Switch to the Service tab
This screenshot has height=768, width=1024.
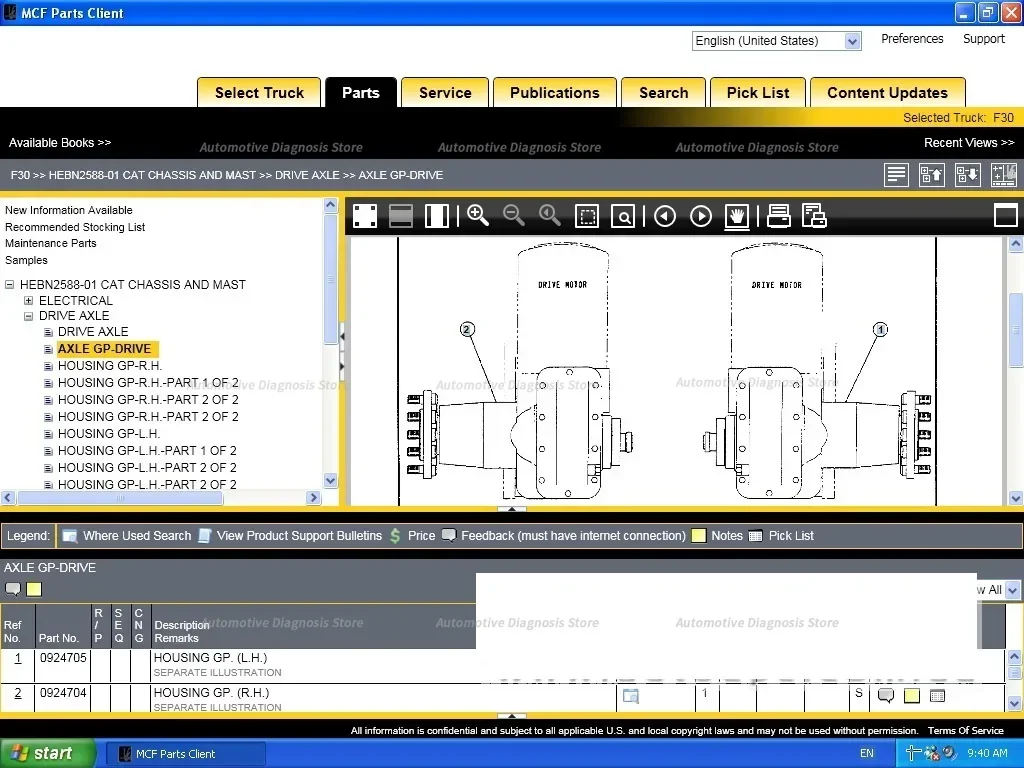click(445, 93)
